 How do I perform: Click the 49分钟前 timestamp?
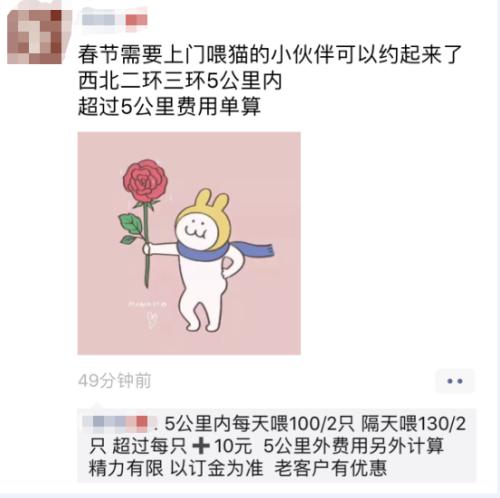point(115,381)
